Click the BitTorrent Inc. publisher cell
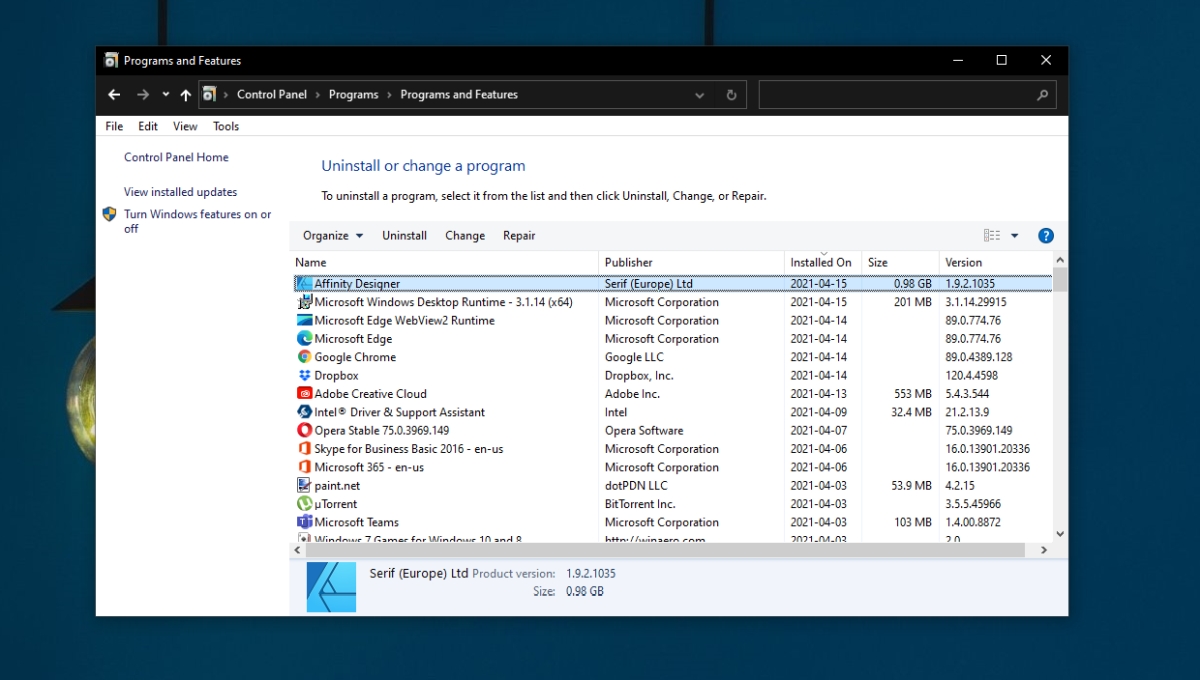1200x680 pixels. click(640, 504)
